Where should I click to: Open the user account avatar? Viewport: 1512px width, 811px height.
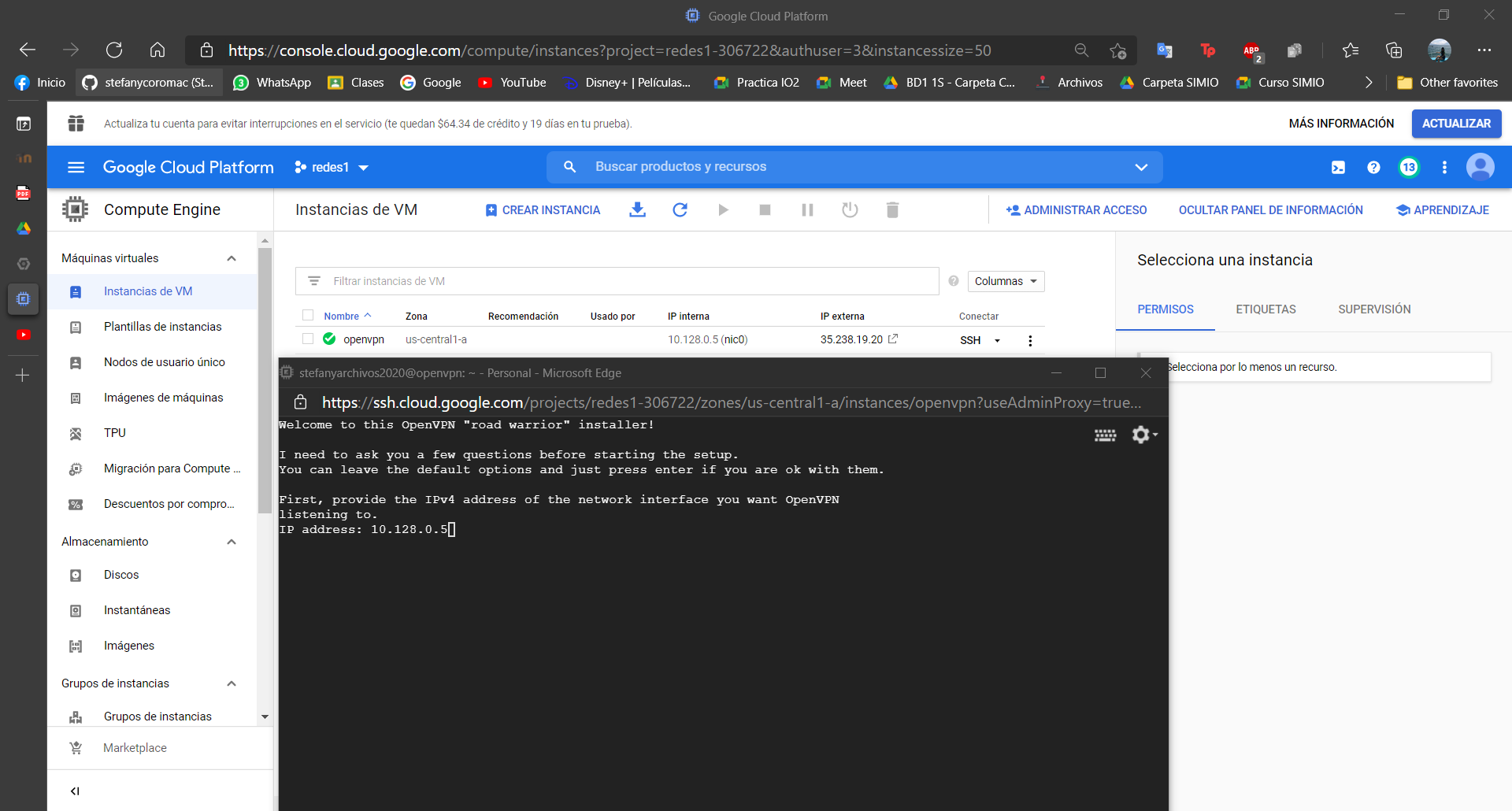click(x=1480, y=167)
